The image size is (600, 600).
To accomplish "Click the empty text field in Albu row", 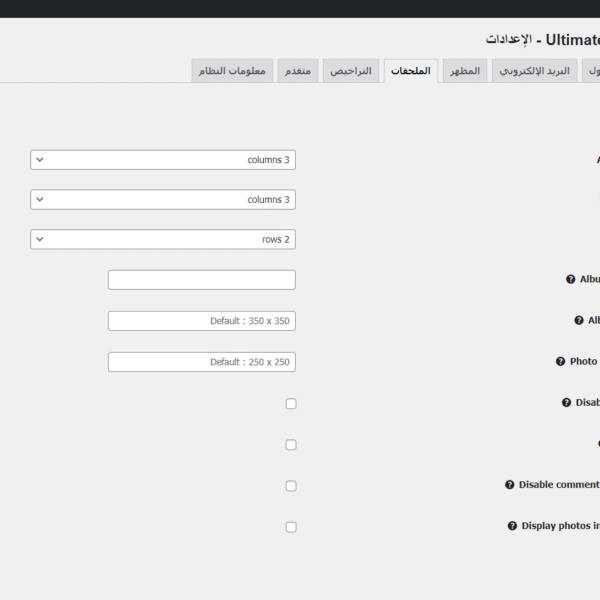I will (202, 280).
